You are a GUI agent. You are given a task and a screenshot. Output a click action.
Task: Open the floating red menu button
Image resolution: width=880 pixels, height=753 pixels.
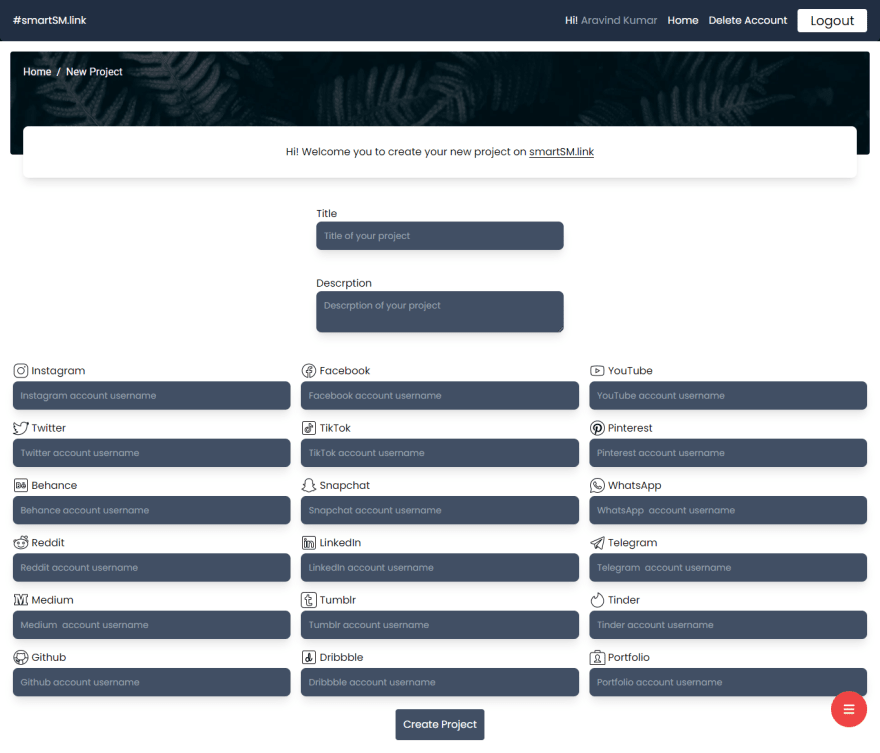(848, 709)
